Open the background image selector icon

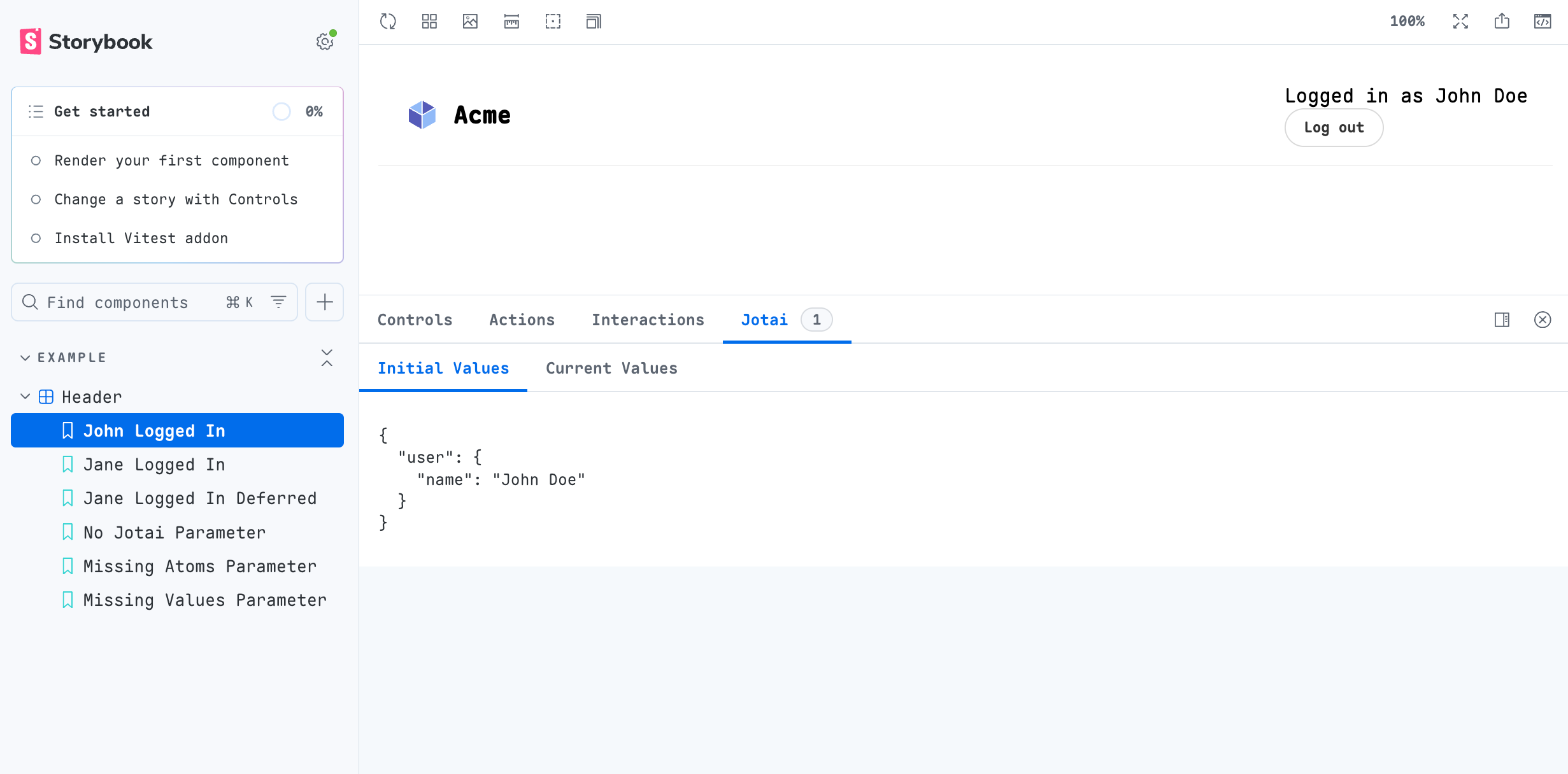click(470, 22)
